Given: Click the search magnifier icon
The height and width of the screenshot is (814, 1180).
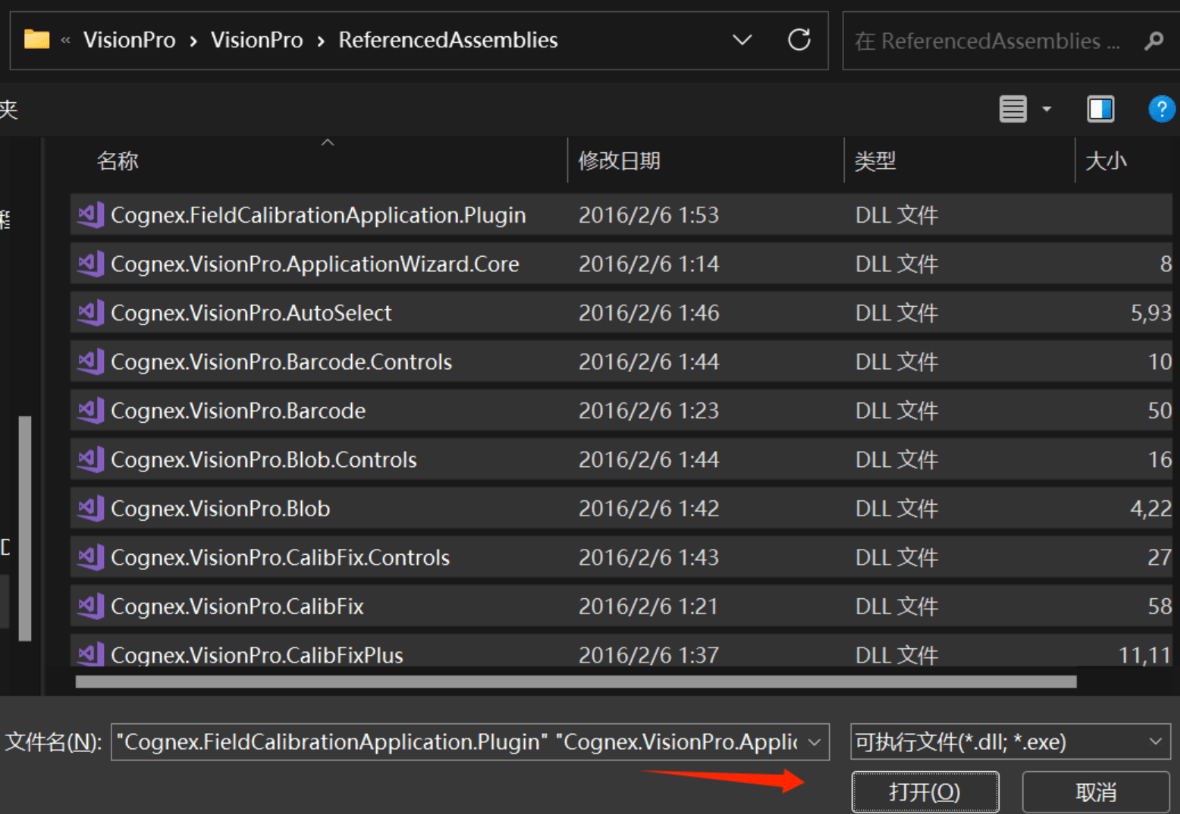Looking at the screenshot, I should pyautogui.click(x=1154, y=41).
